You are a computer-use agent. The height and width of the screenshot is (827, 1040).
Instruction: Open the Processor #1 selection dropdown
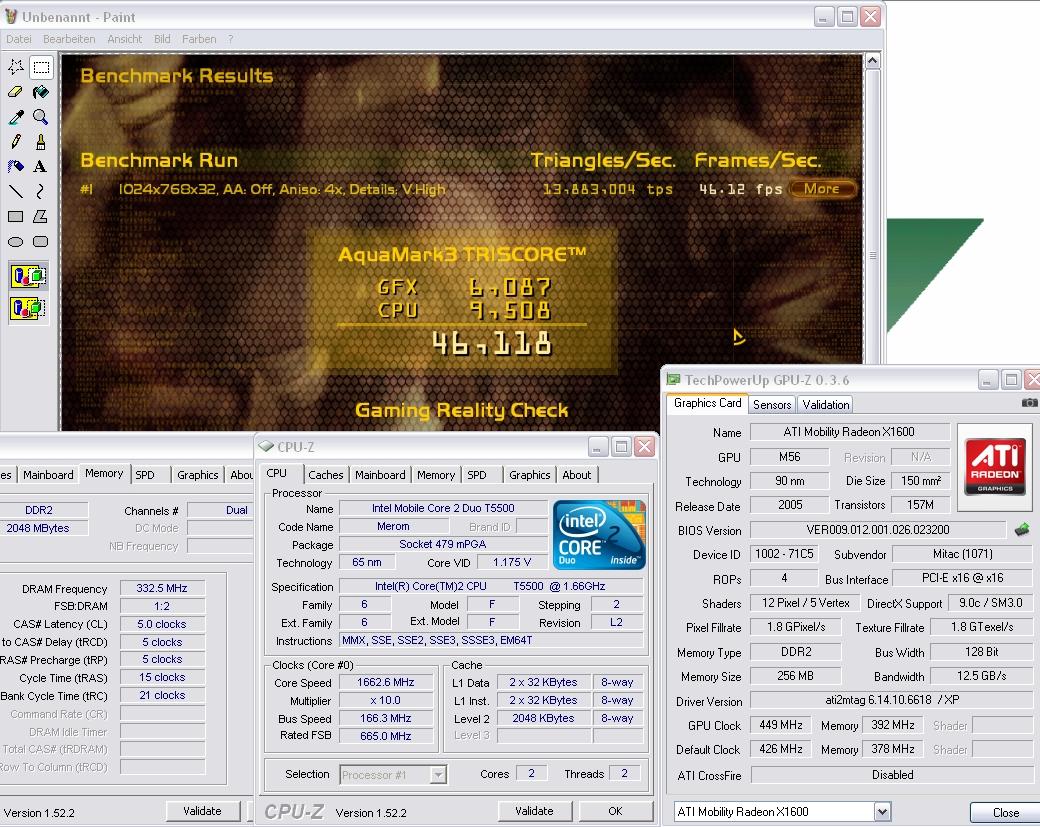click(x=393, y=775)
